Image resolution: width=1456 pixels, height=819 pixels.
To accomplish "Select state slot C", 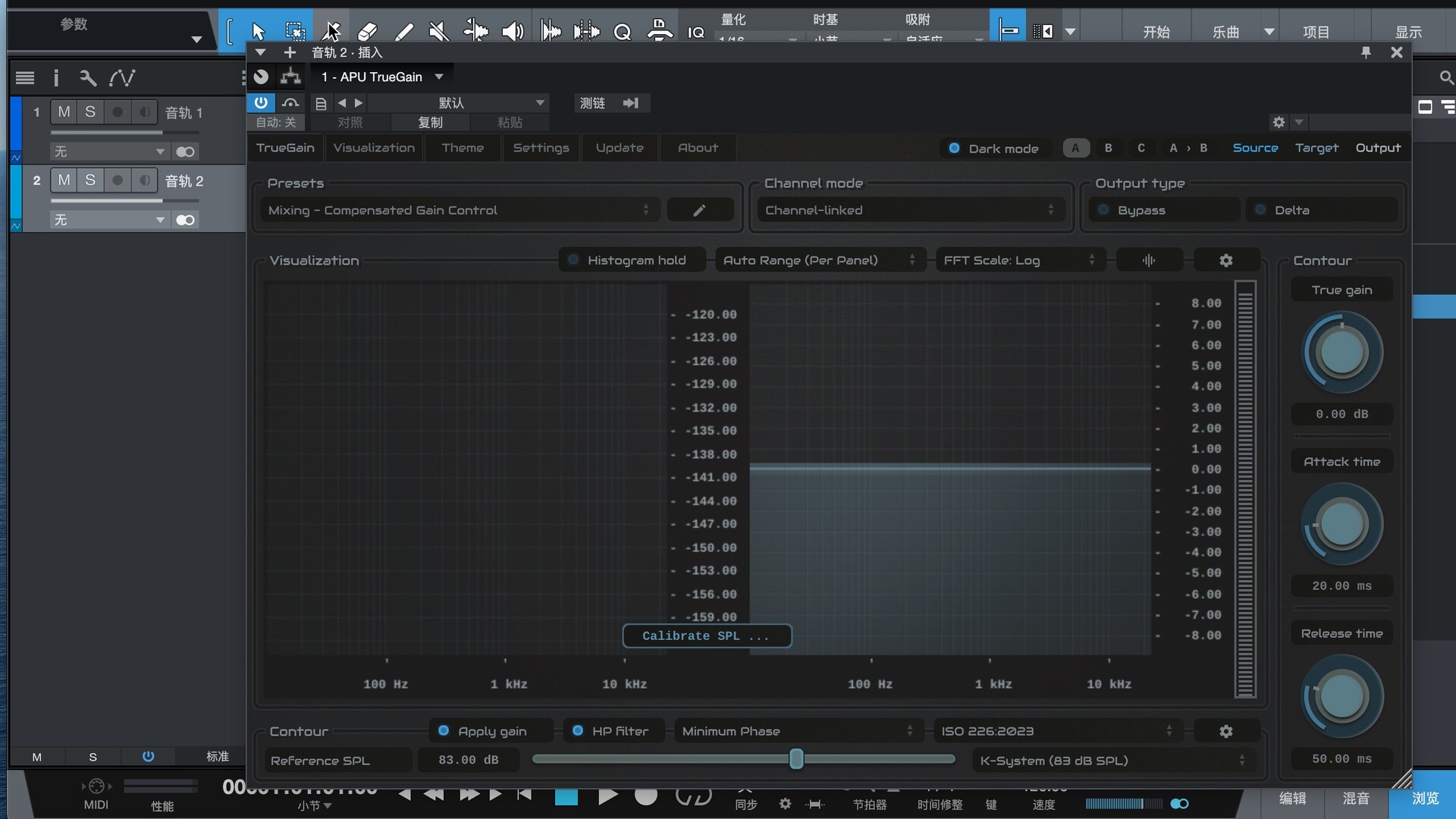I will (1141, 148).
